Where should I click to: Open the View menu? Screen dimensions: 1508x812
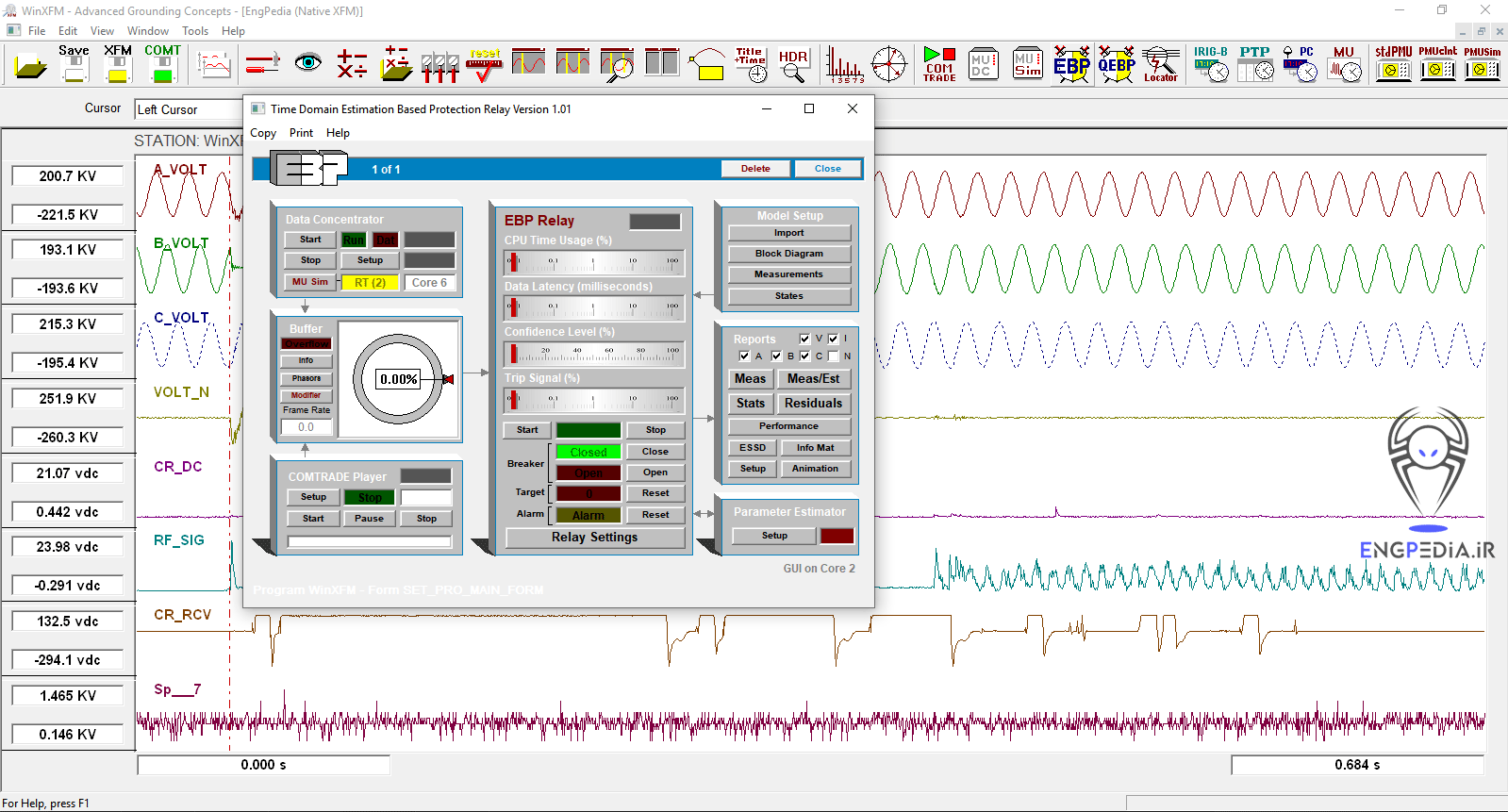pyautogui.click(x=102, y=31)
